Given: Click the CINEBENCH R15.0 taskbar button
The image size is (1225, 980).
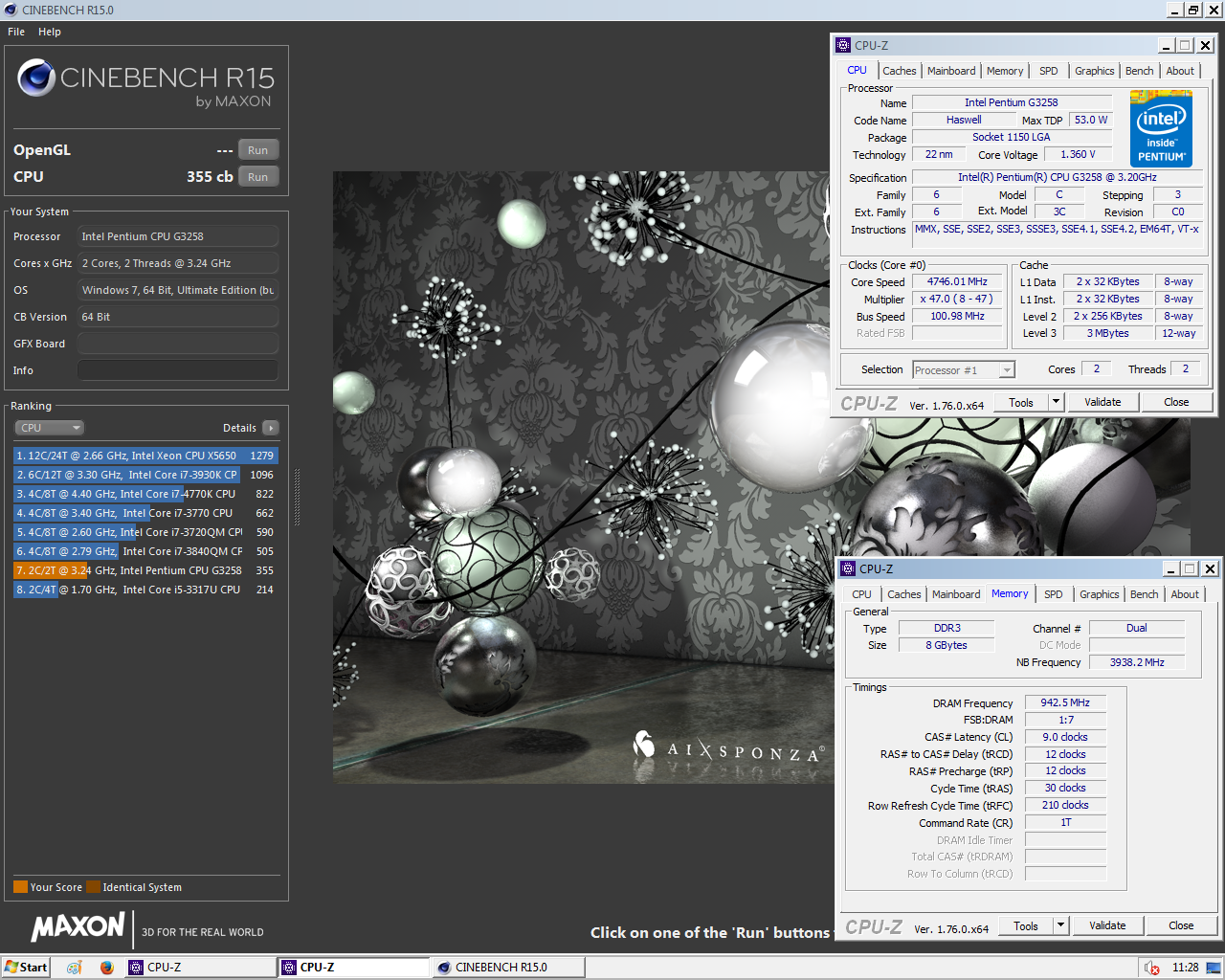Looking at the screenshot, I should (x=507, y=968).
